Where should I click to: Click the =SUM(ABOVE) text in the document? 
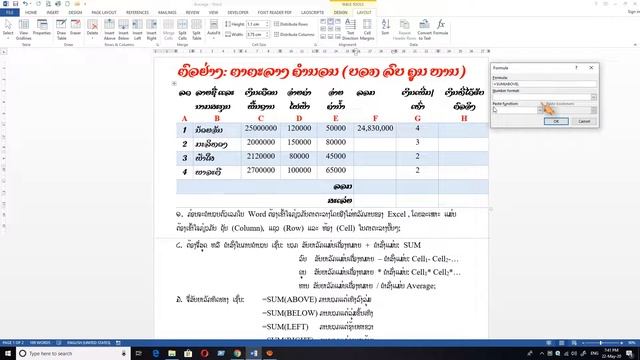point(289,299)
